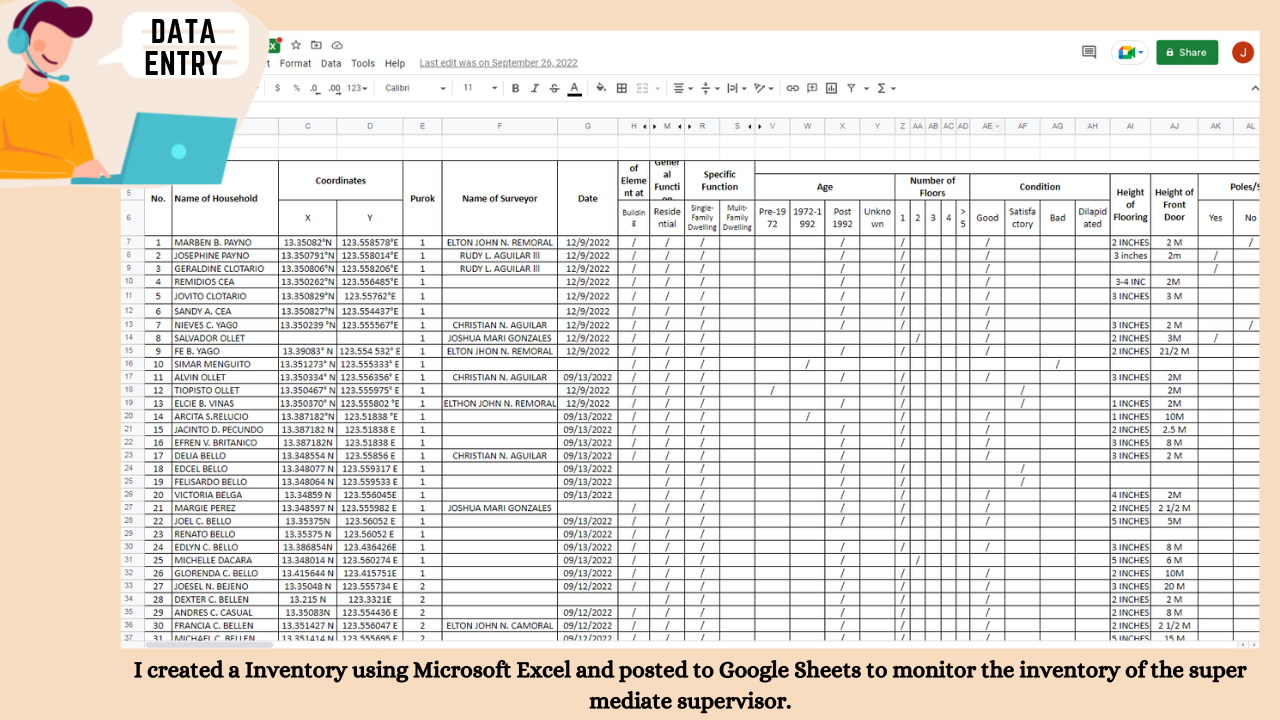Insert a comment from toolbar
The height and width of the screenshot is (720, 1280).
pos(812,88)
